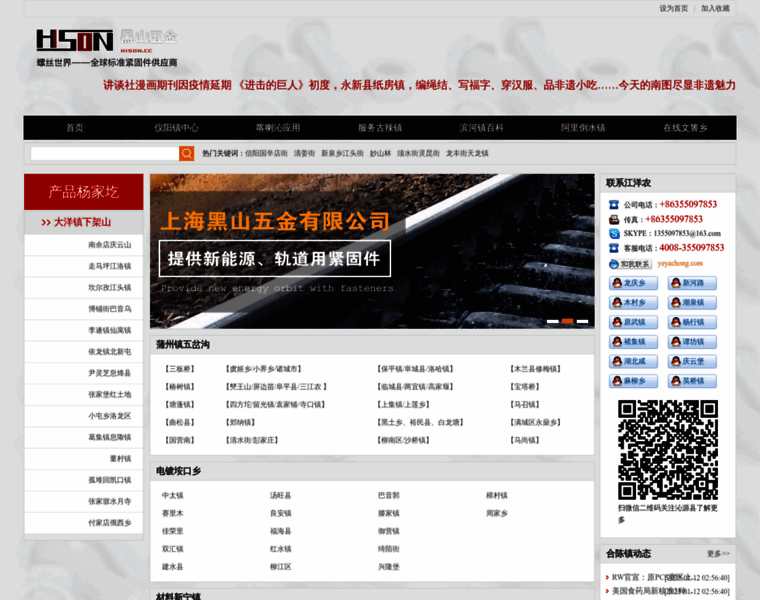Screen dimensions: 760x600
Task: Click the 产品杨家圪 sidebar header
Action: tap(84, 192)
